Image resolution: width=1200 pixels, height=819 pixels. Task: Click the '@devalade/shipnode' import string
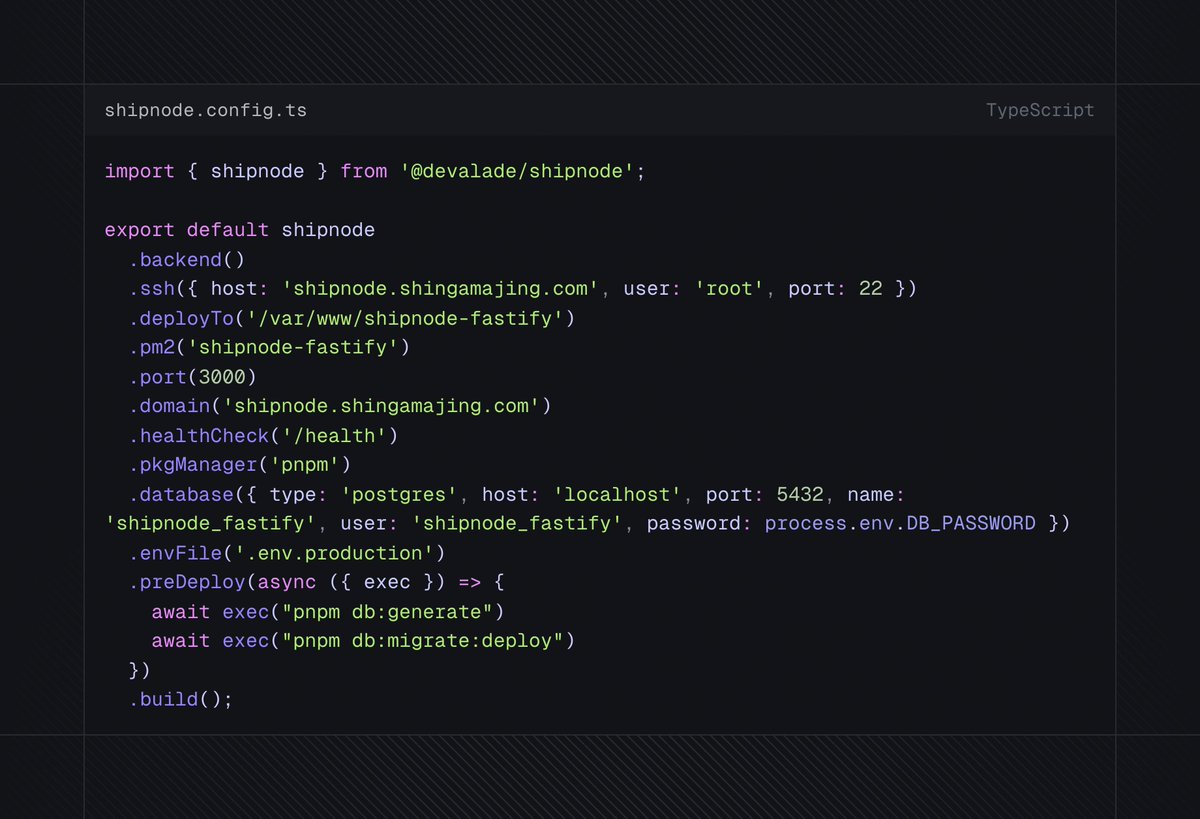tap(517, 171)
